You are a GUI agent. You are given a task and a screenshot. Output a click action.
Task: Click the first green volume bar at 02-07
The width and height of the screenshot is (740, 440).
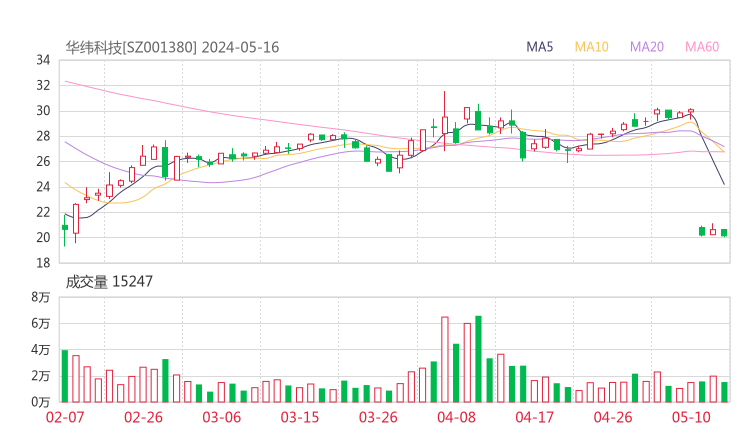pos(65,376)
